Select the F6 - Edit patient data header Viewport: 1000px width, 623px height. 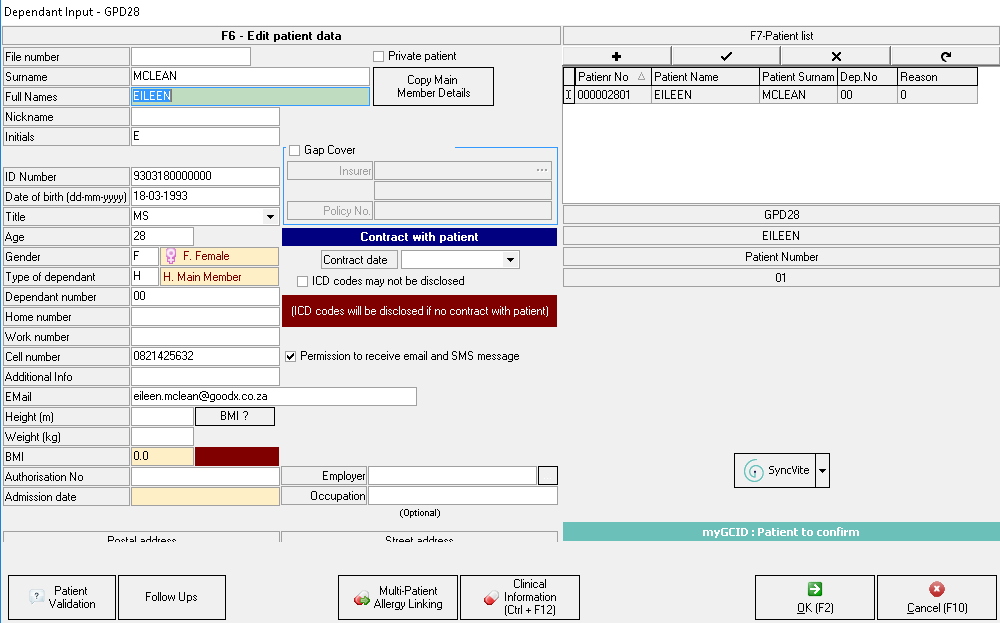pos(281,36)
